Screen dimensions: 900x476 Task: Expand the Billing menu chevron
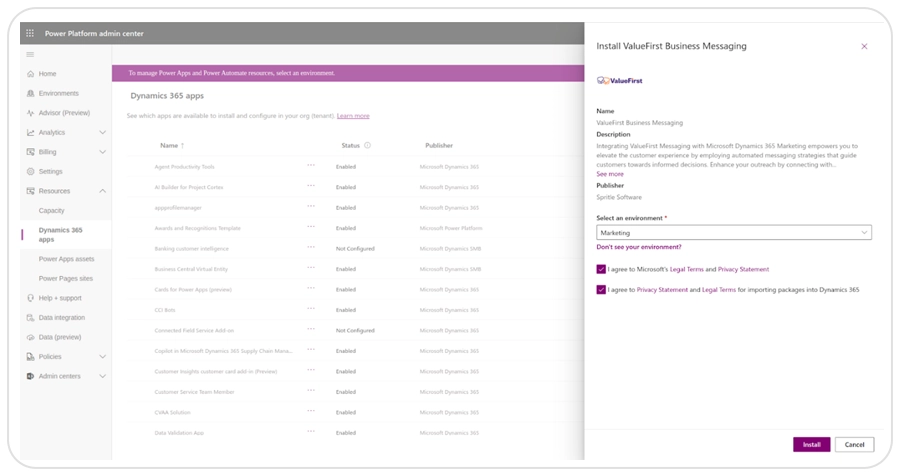(103, 152)
